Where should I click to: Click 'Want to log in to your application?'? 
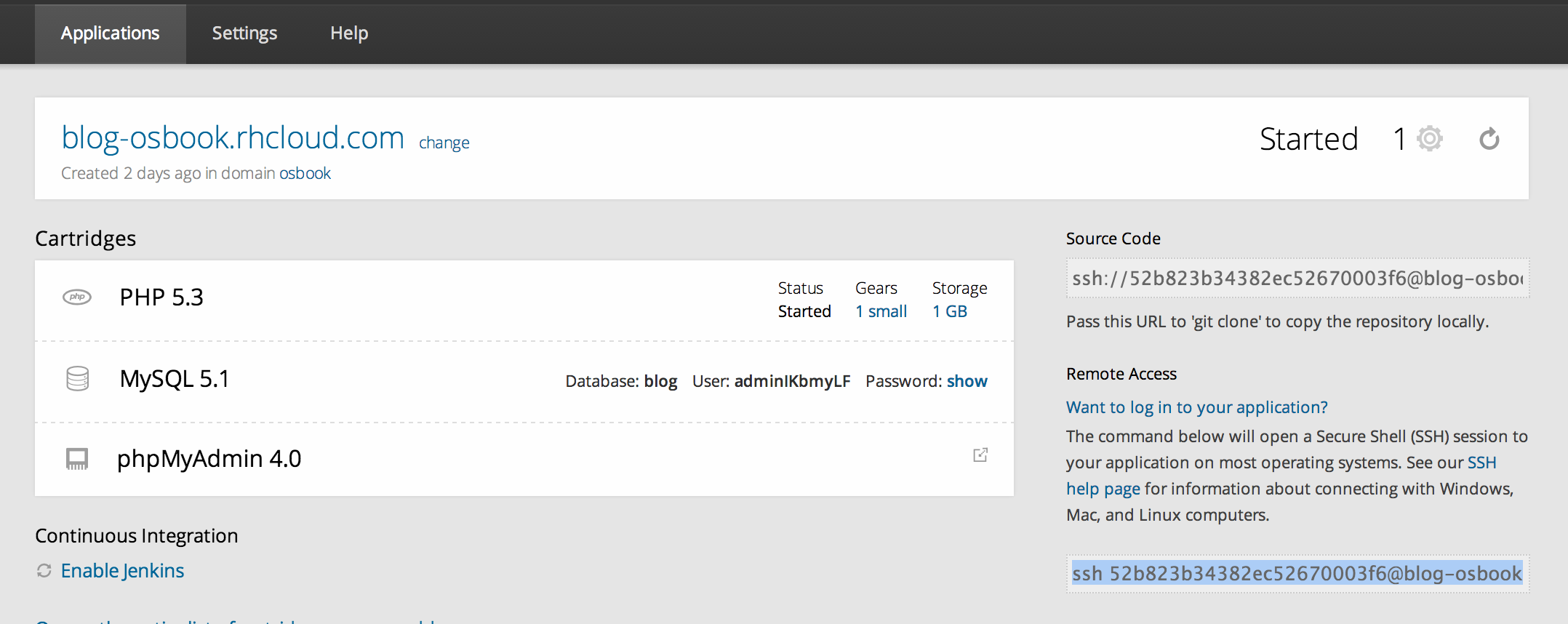pyautogui.click(x=1196, y=407)
